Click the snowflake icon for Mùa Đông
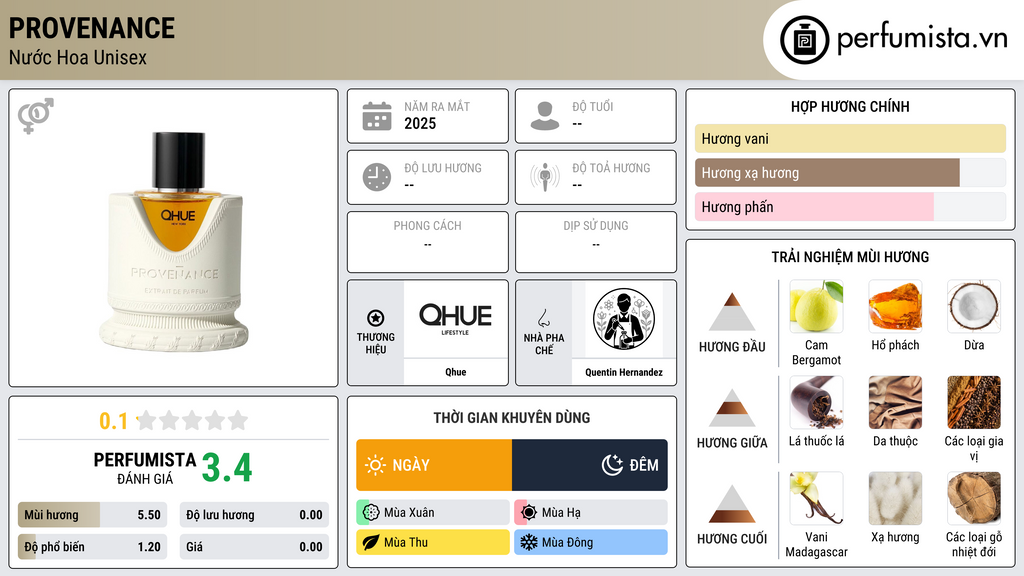This screenshot has width=1024, height=576. coord(529,542)
